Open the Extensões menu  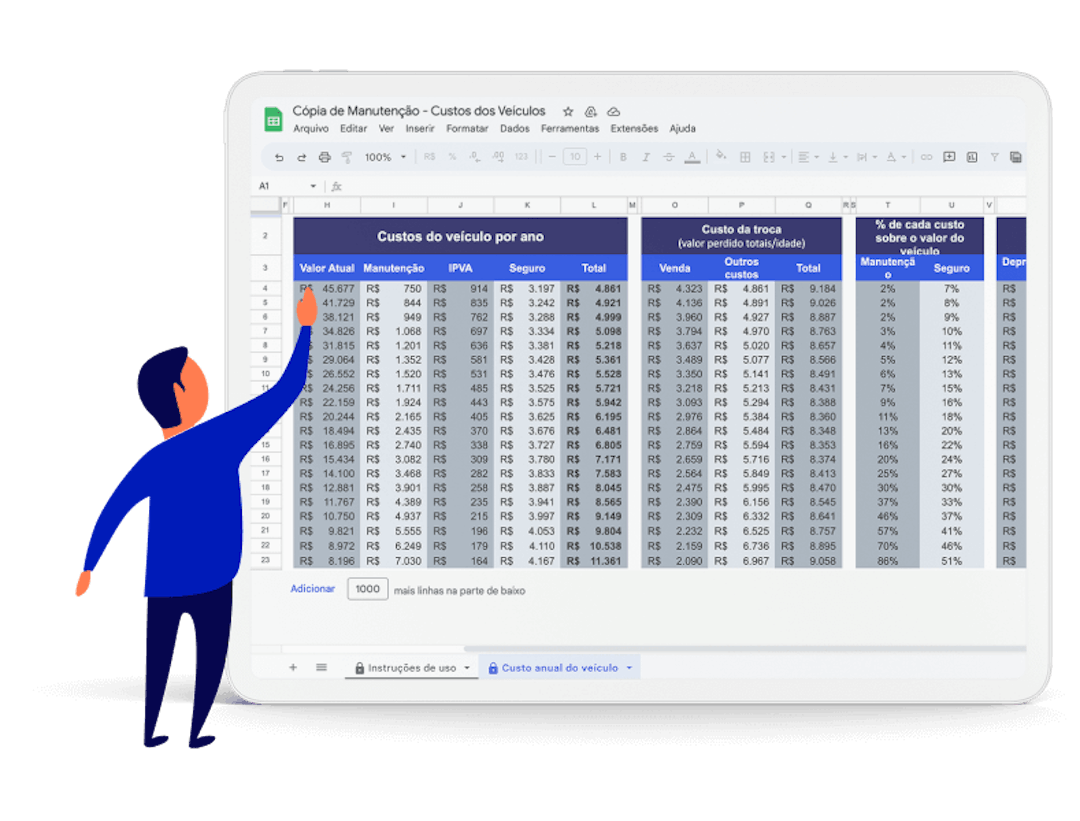634,129
